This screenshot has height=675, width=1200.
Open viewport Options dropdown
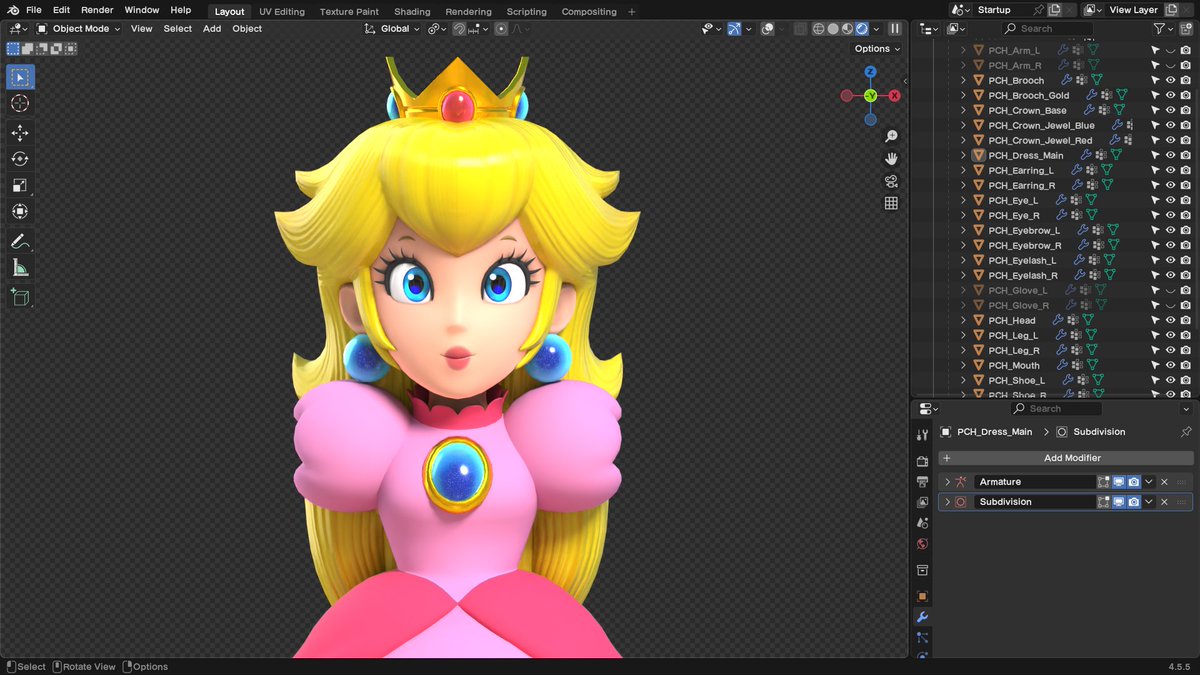click(877, 48)
